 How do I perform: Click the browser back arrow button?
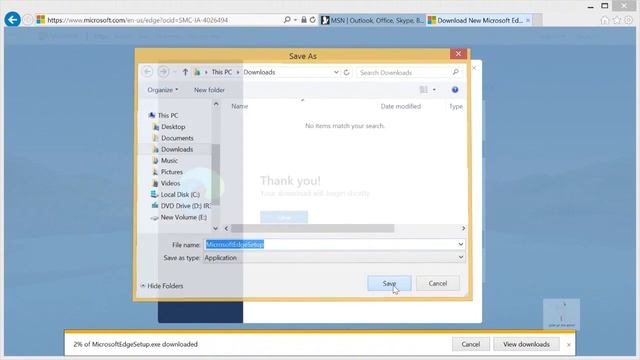point(12,20)
